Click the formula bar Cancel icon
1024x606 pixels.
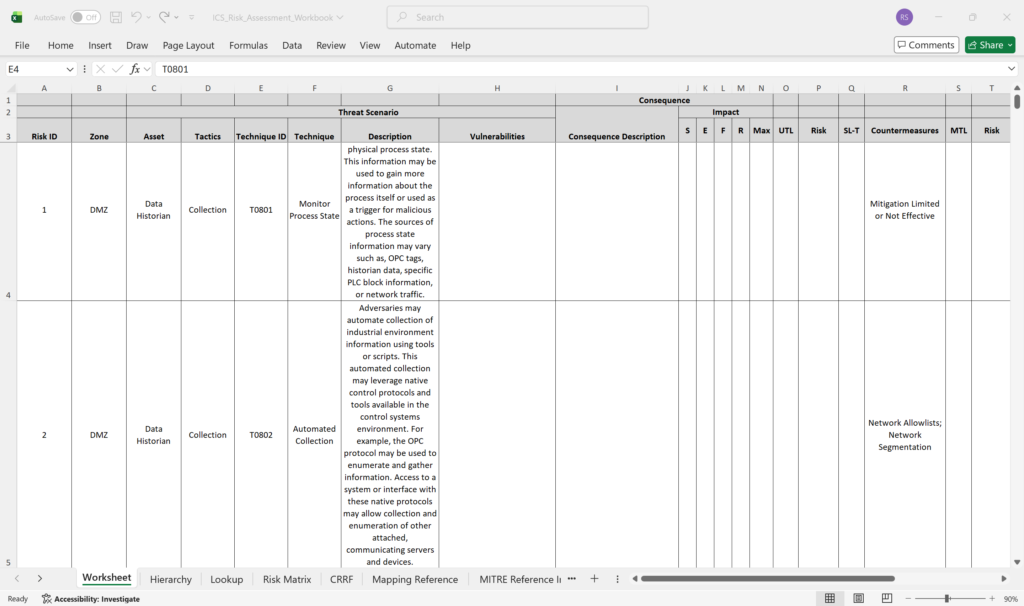point(100,69)
